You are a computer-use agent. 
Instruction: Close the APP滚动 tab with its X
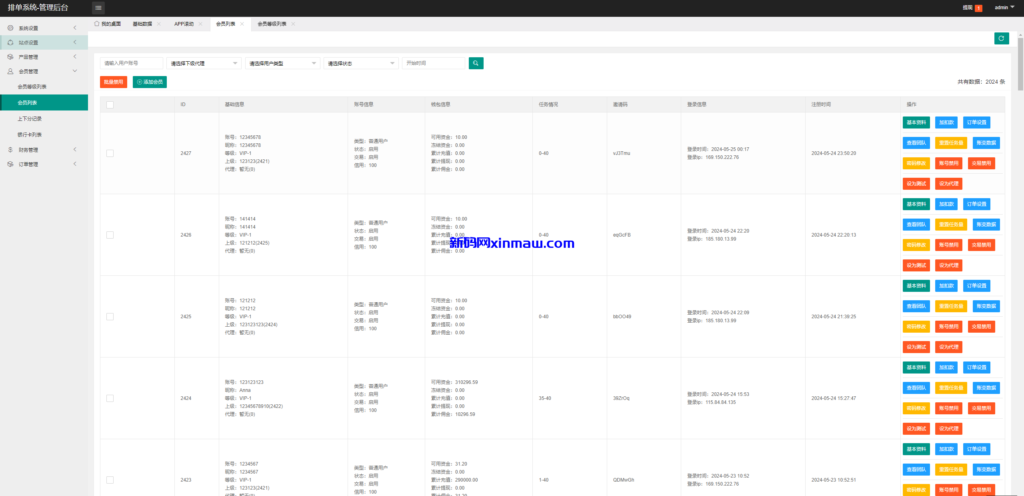pos(199,23)
